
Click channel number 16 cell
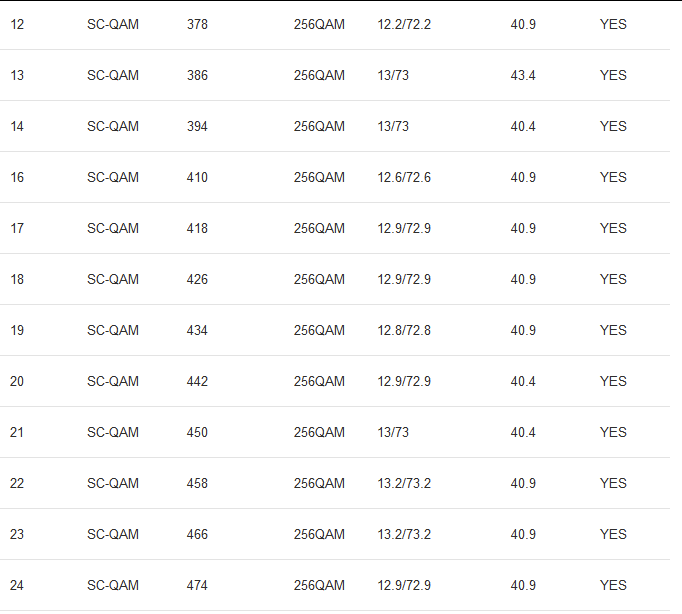coord(17,177)
